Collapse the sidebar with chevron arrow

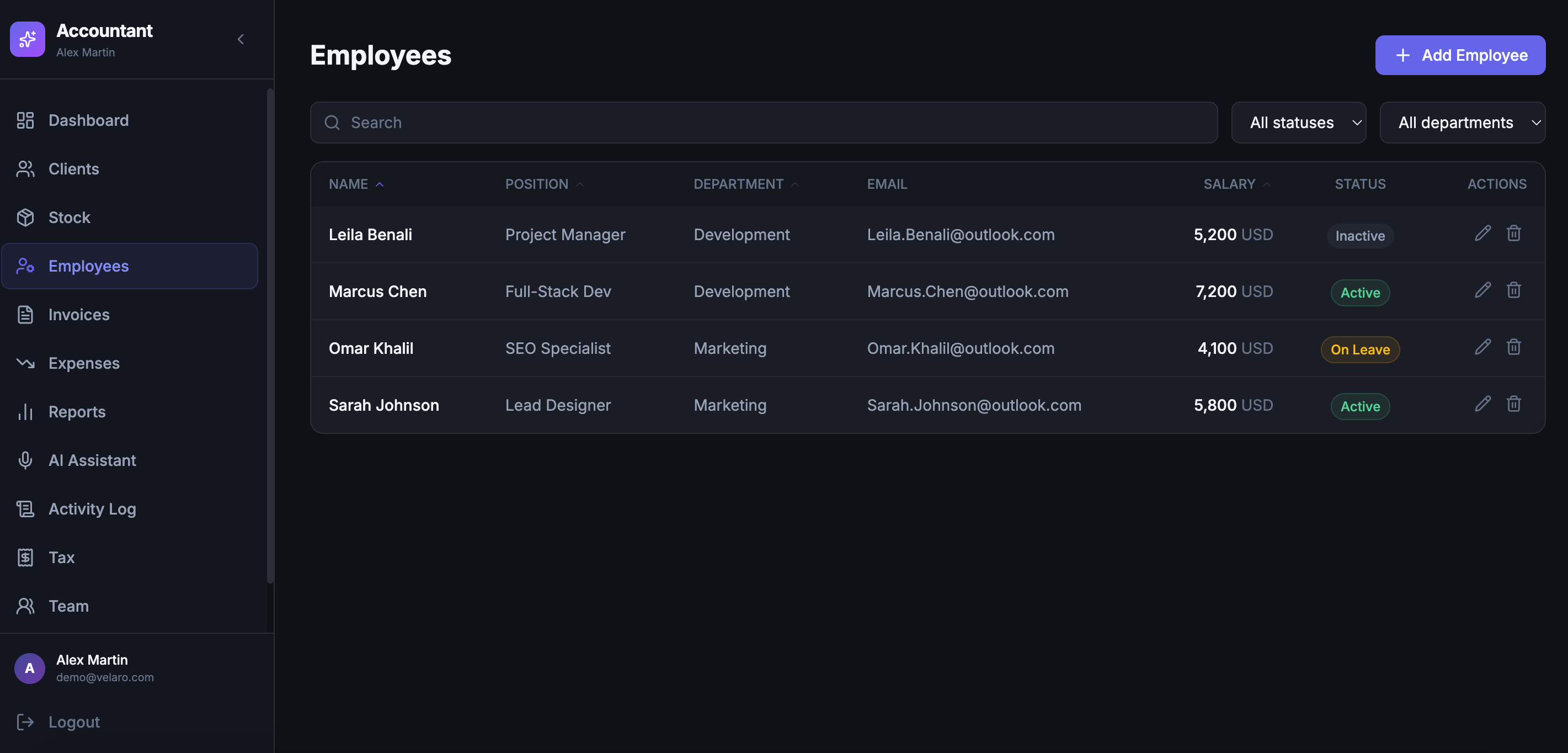click(x=241, y=39)
